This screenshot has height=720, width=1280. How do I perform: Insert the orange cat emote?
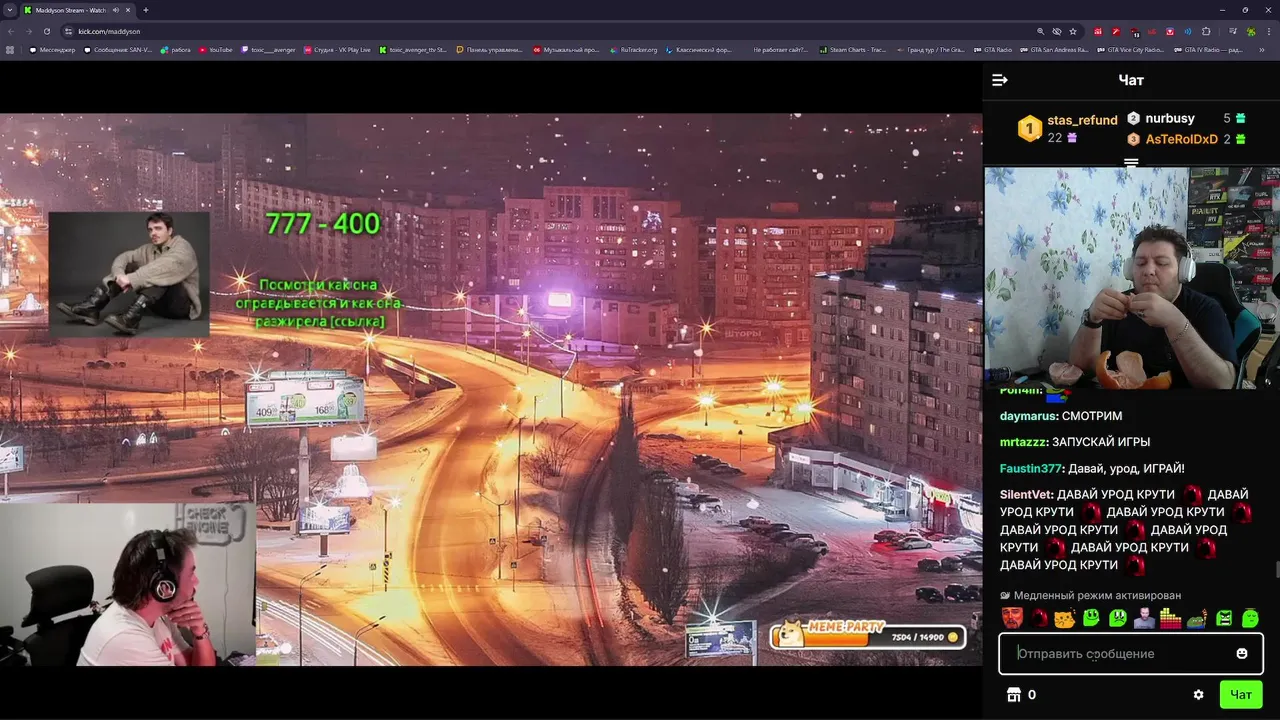1065,618
